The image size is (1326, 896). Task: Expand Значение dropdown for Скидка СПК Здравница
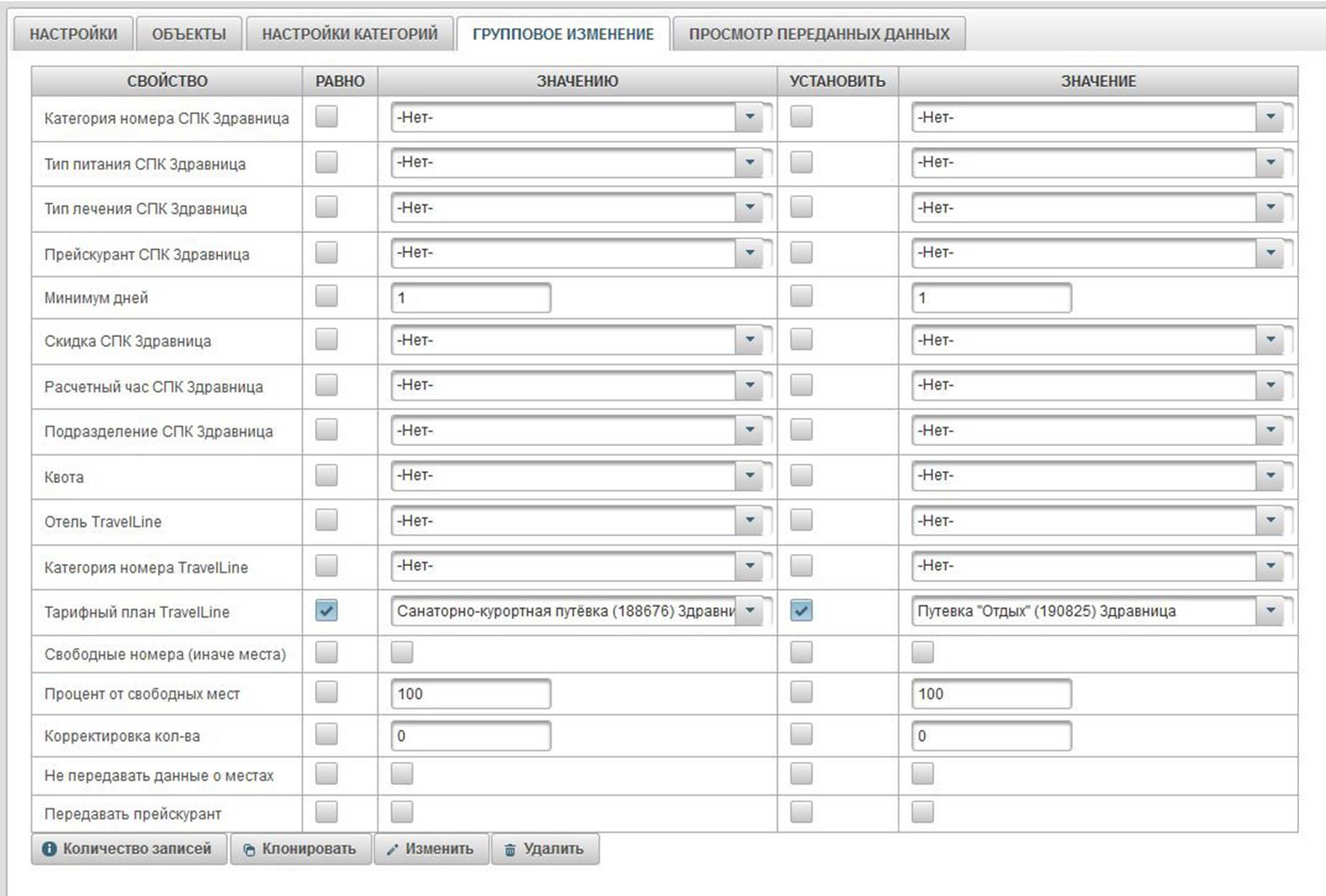(x=1270, y=340)
